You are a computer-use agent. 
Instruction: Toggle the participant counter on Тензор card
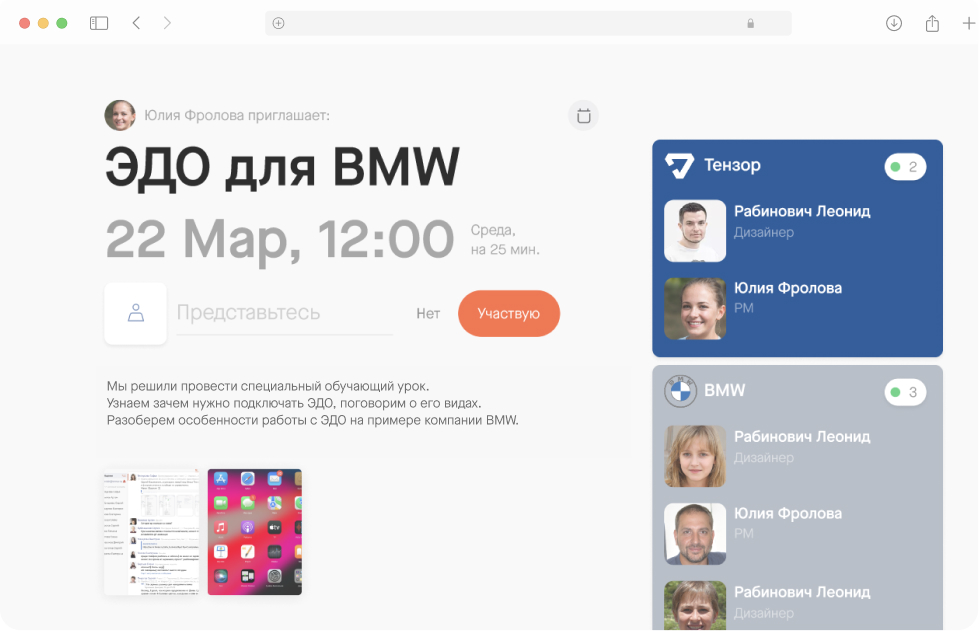tap(904, 166)
